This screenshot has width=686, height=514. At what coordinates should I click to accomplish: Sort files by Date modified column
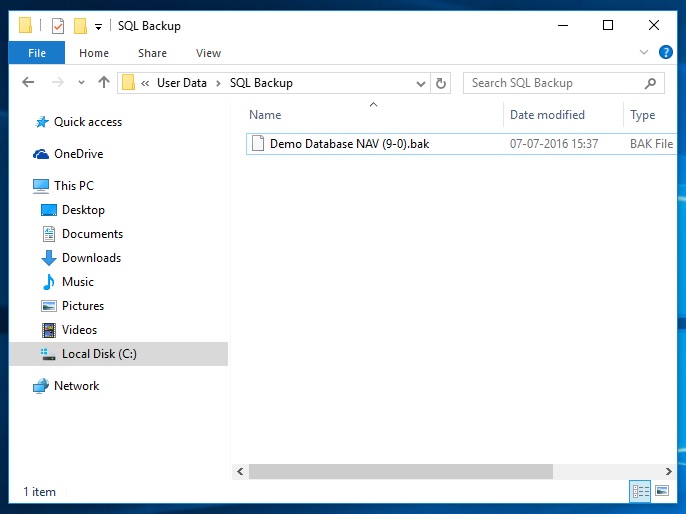547,115
